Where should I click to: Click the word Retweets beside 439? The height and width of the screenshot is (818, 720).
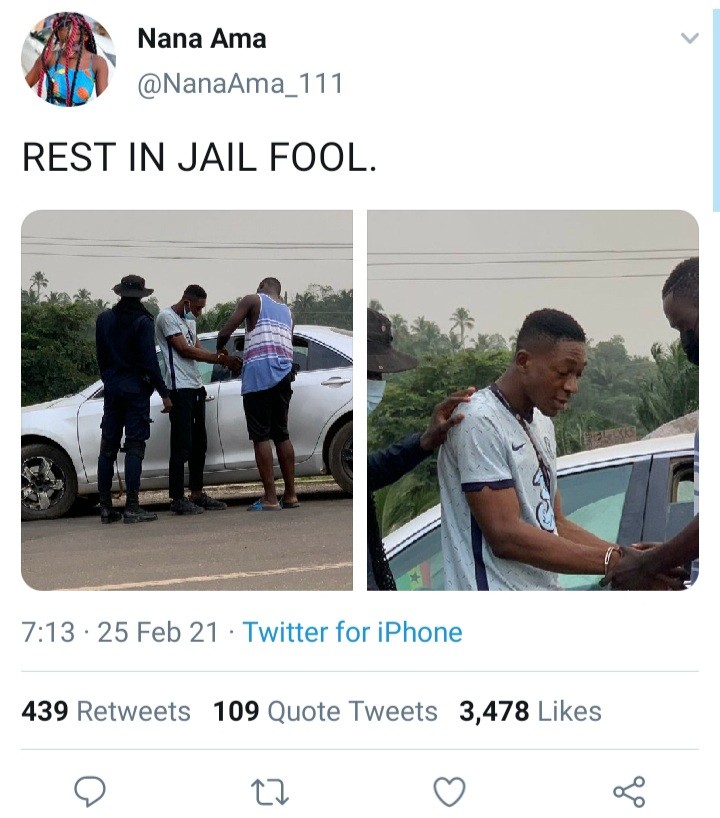point(134,711)
